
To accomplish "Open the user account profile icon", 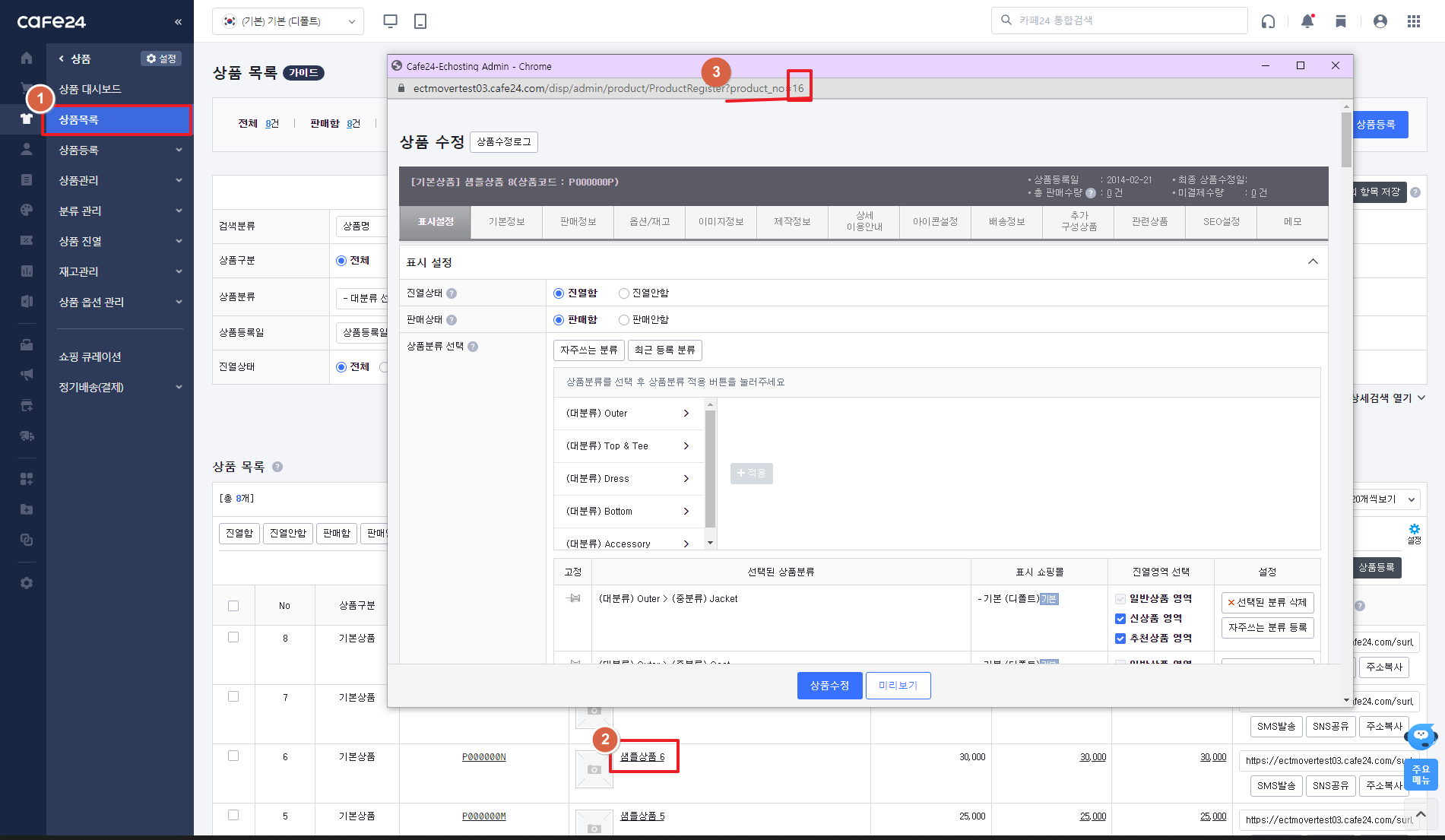I will (1380, 21).
